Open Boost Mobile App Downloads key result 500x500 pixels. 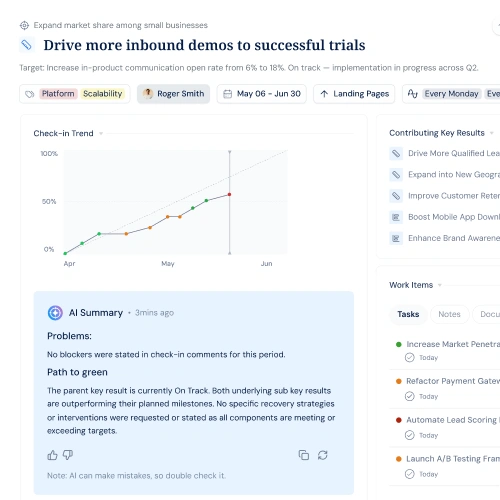pos(454,217)
